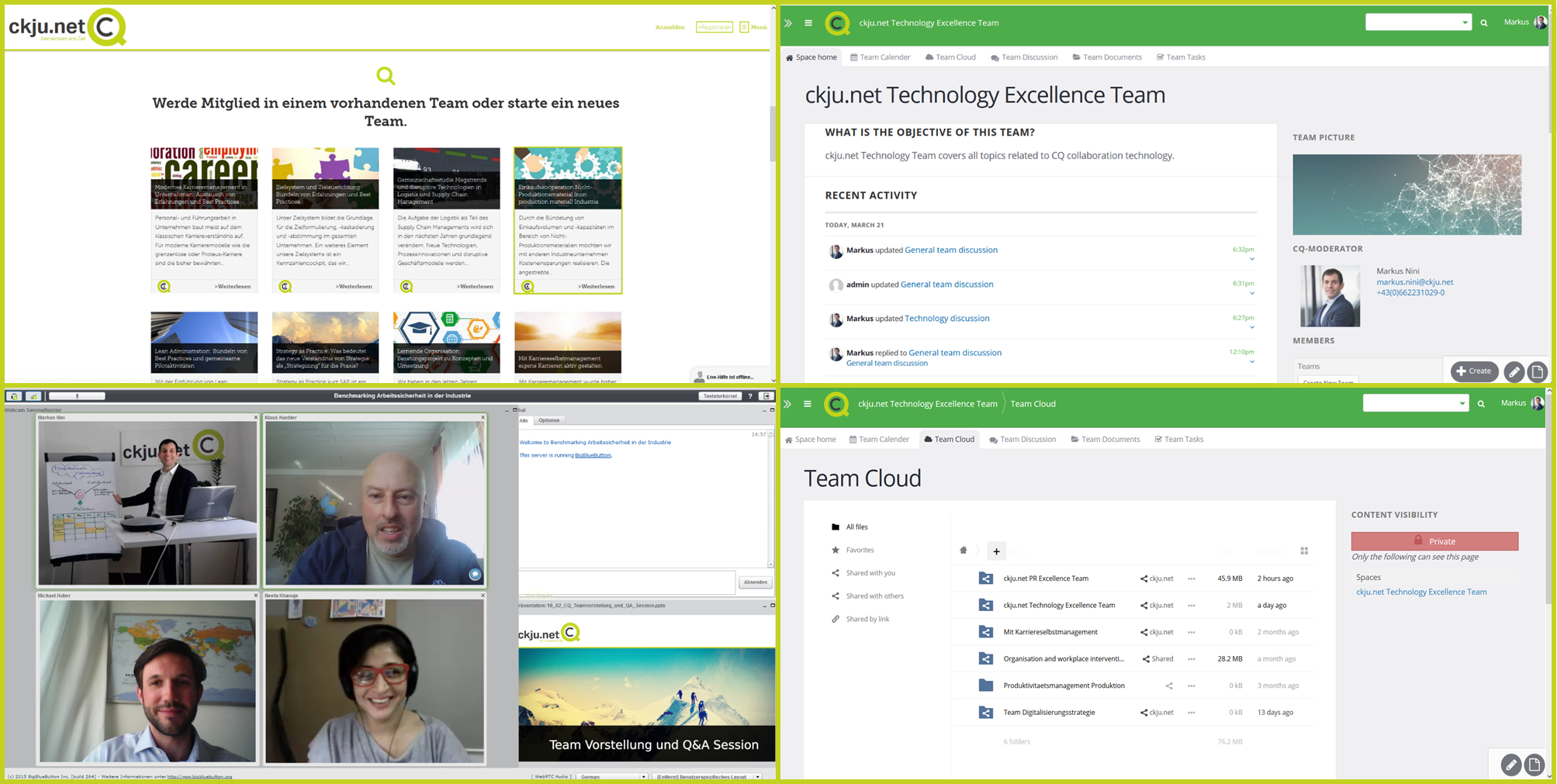Image resolution: width=1557 pixels, height=784 pixels.
Task: Expand the sidebar with double chevron in Team Cloud
Action: 788,404
